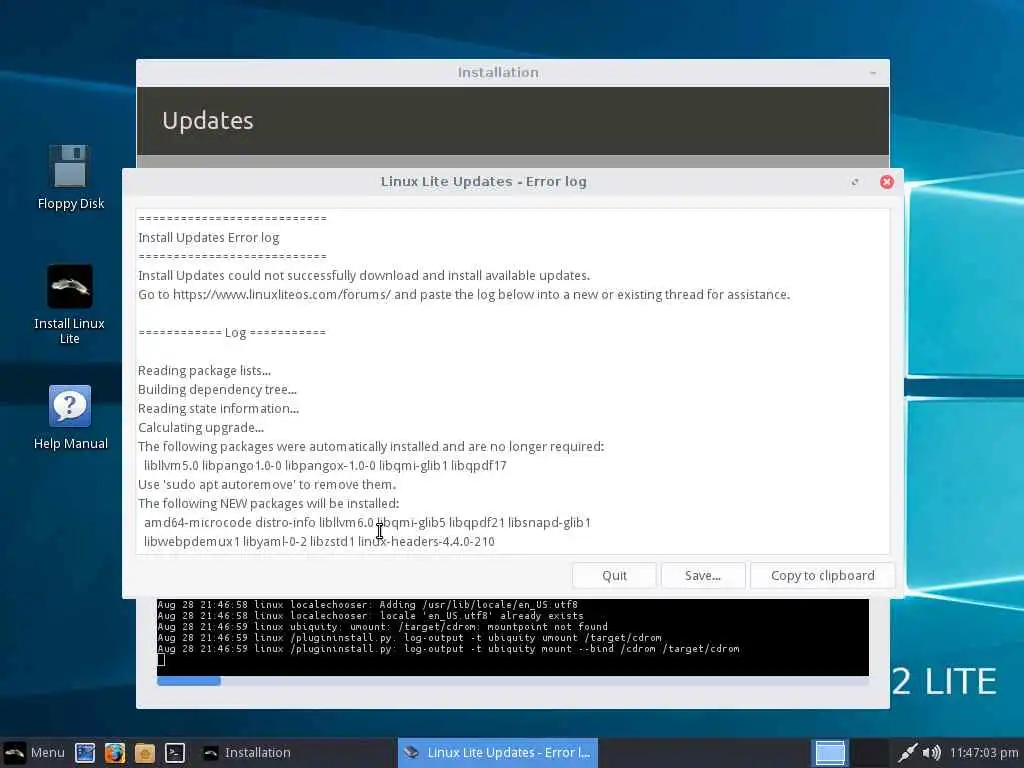The height and width of the screenshot is (768, 1024).
Task: Launch Firefox from the taskbar
Action: (x=115, y=752)
